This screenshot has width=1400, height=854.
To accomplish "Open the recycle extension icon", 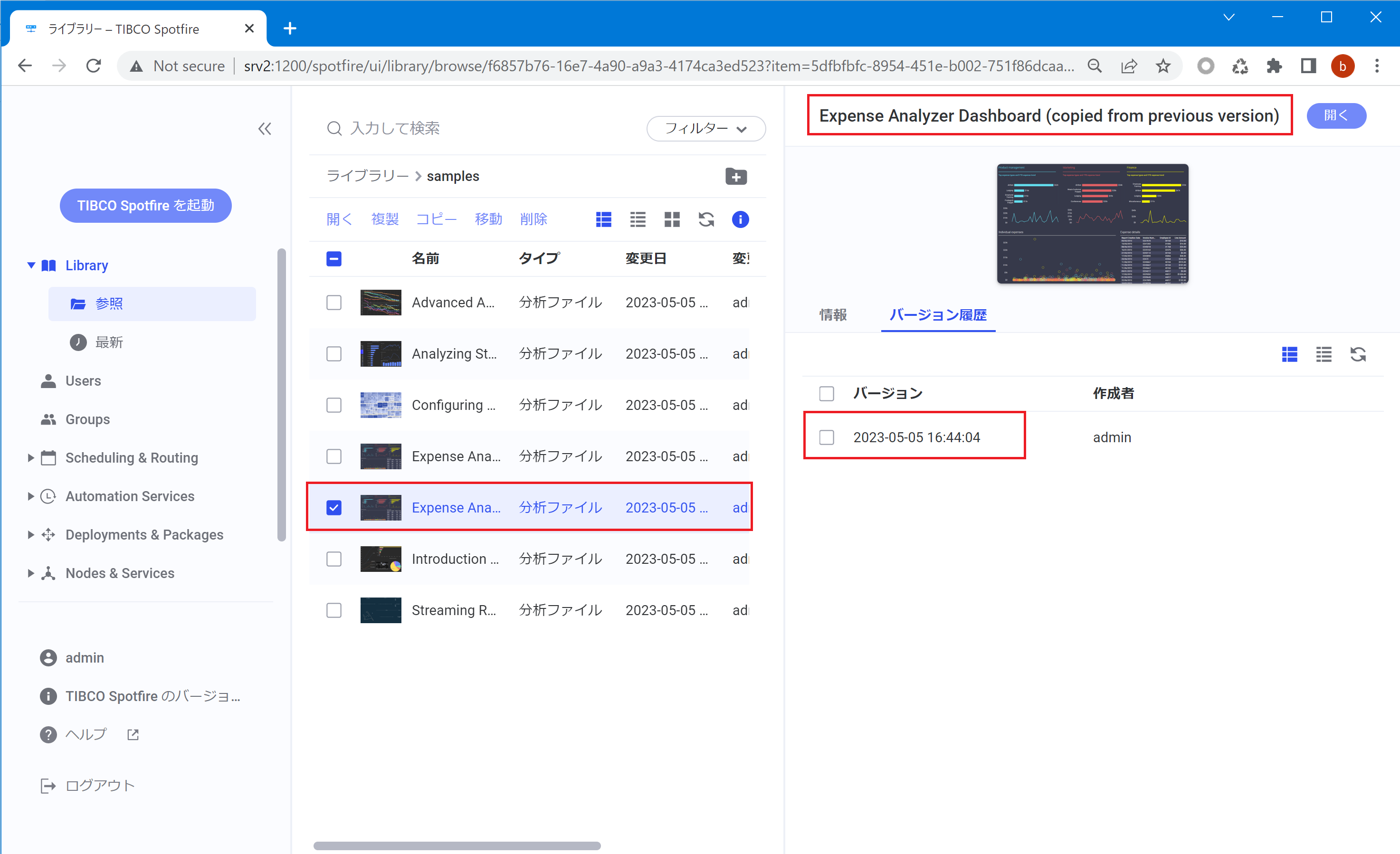I will tap(1240, 66).
